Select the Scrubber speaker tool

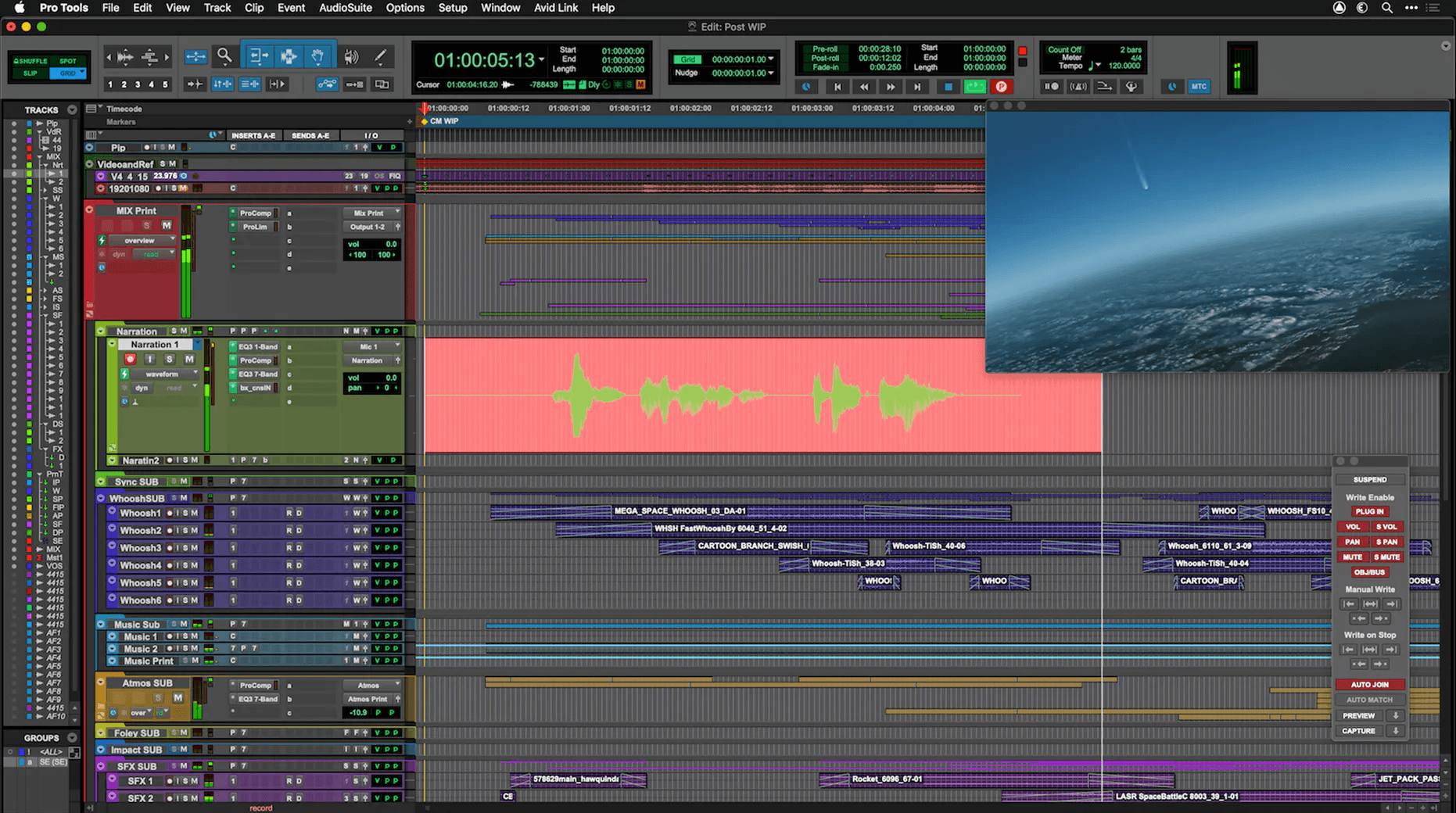351,56
